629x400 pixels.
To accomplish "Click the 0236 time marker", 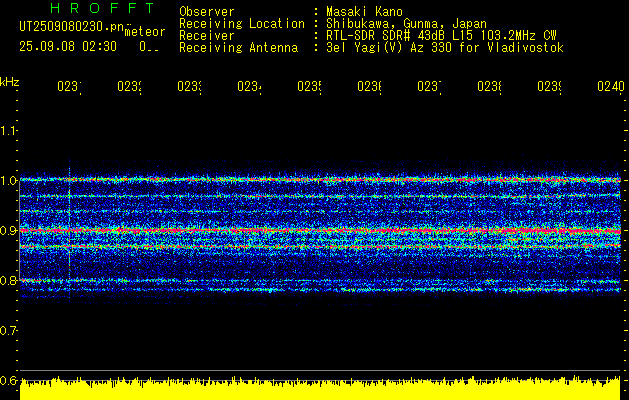I will click(369, 87).
